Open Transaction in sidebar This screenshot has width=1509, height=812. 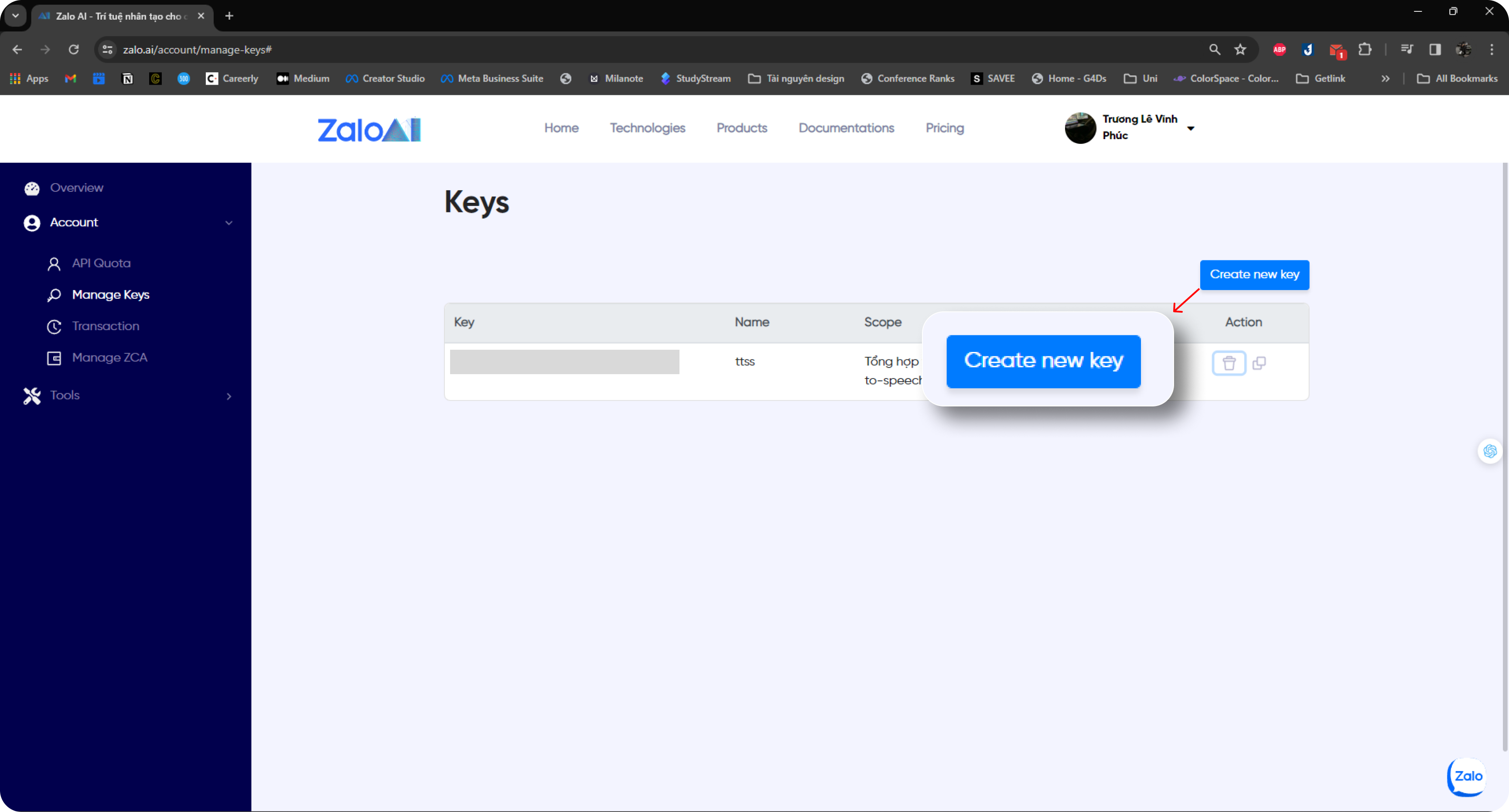click(x=106, y=326)
